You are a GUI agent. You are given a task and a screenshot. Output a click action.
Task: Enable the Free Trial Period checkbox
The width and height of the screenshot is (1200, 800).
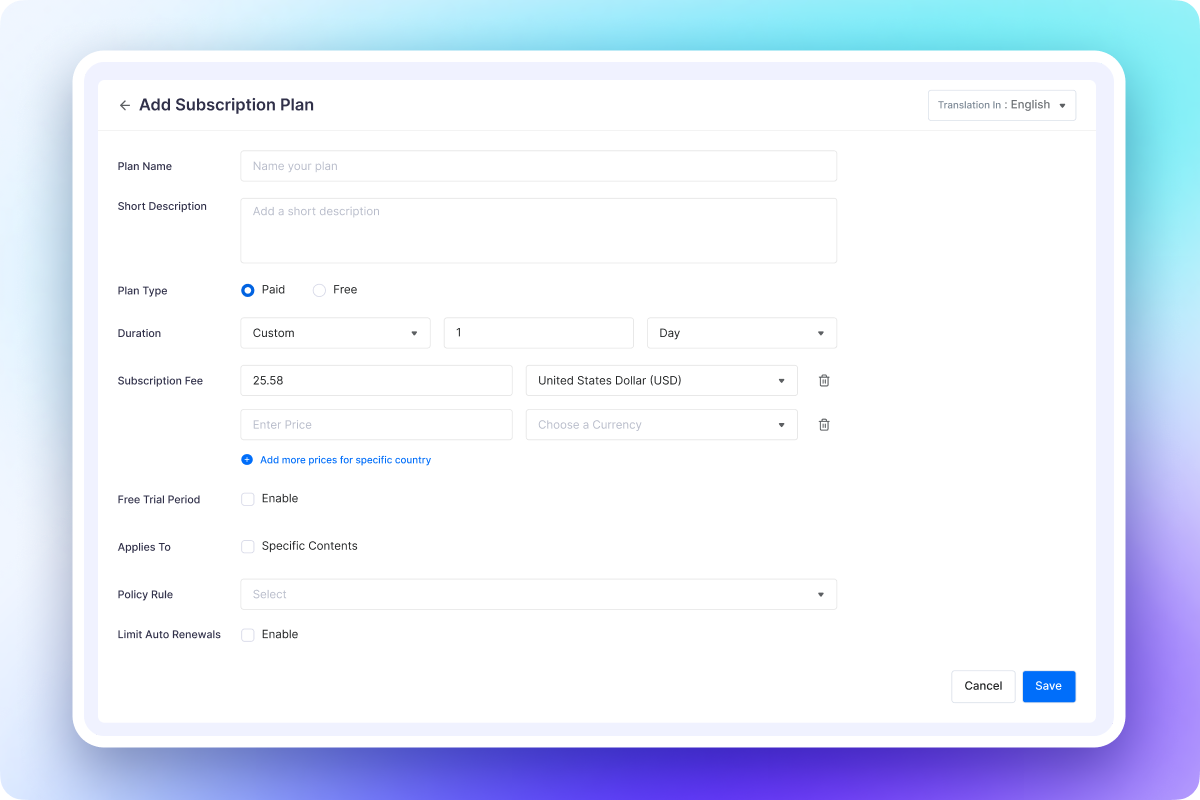tap(248, 499)
